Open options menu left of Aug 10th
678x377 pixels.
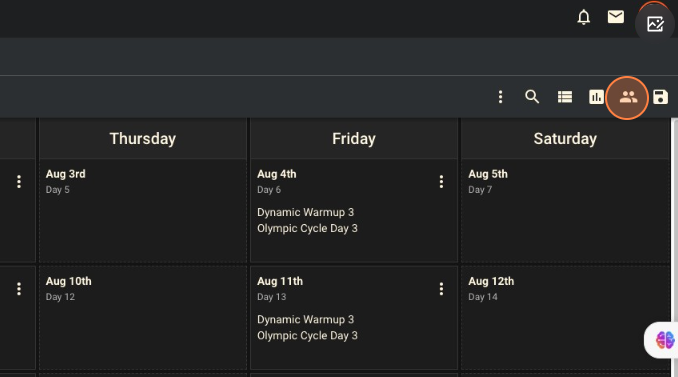(19, 288)
